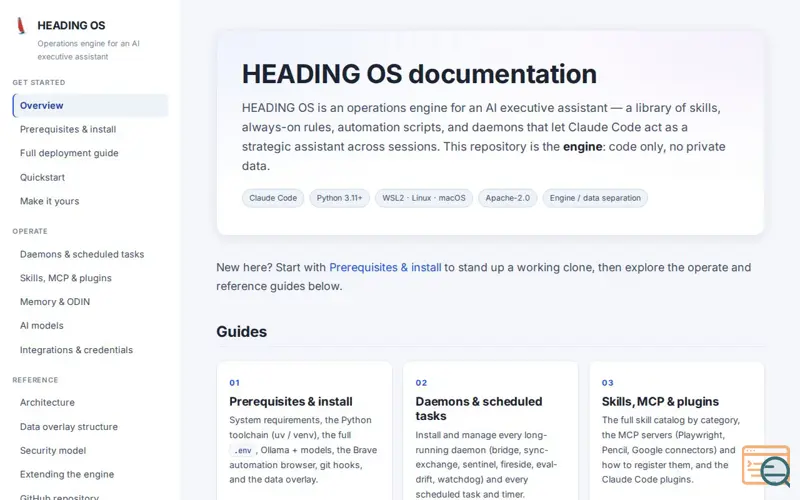800x500 pixels.
Task: Open Make it yours page
Action: click(49, 201)
